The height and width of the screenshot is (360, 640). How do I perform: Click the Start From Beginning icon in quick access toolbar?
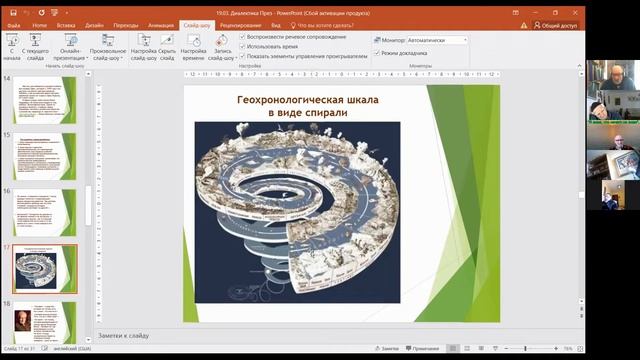click(54, 13)
